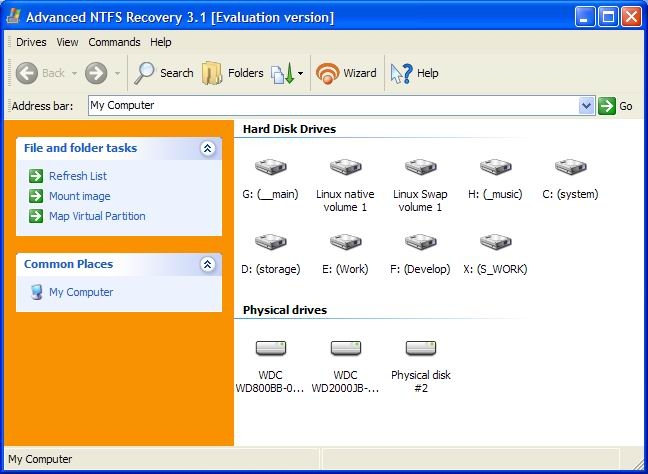
Task: Open the Drives menu
Action: 31,42
